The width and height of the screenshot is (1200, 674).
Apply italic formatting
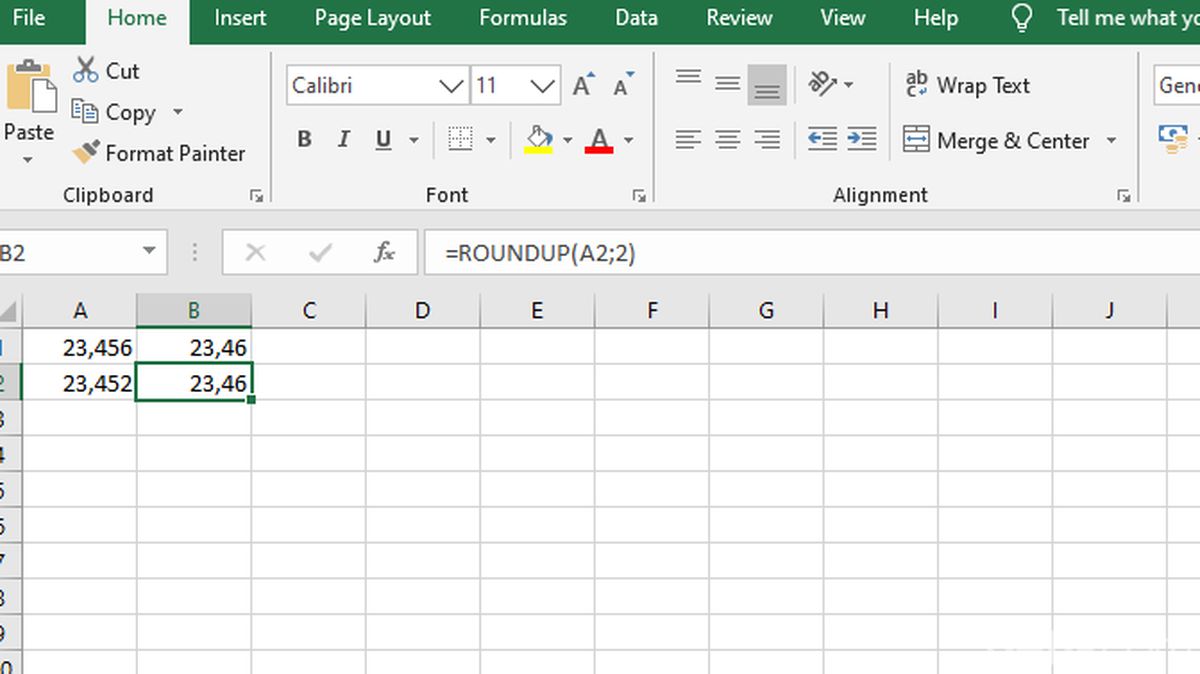(x=343, y=139)
